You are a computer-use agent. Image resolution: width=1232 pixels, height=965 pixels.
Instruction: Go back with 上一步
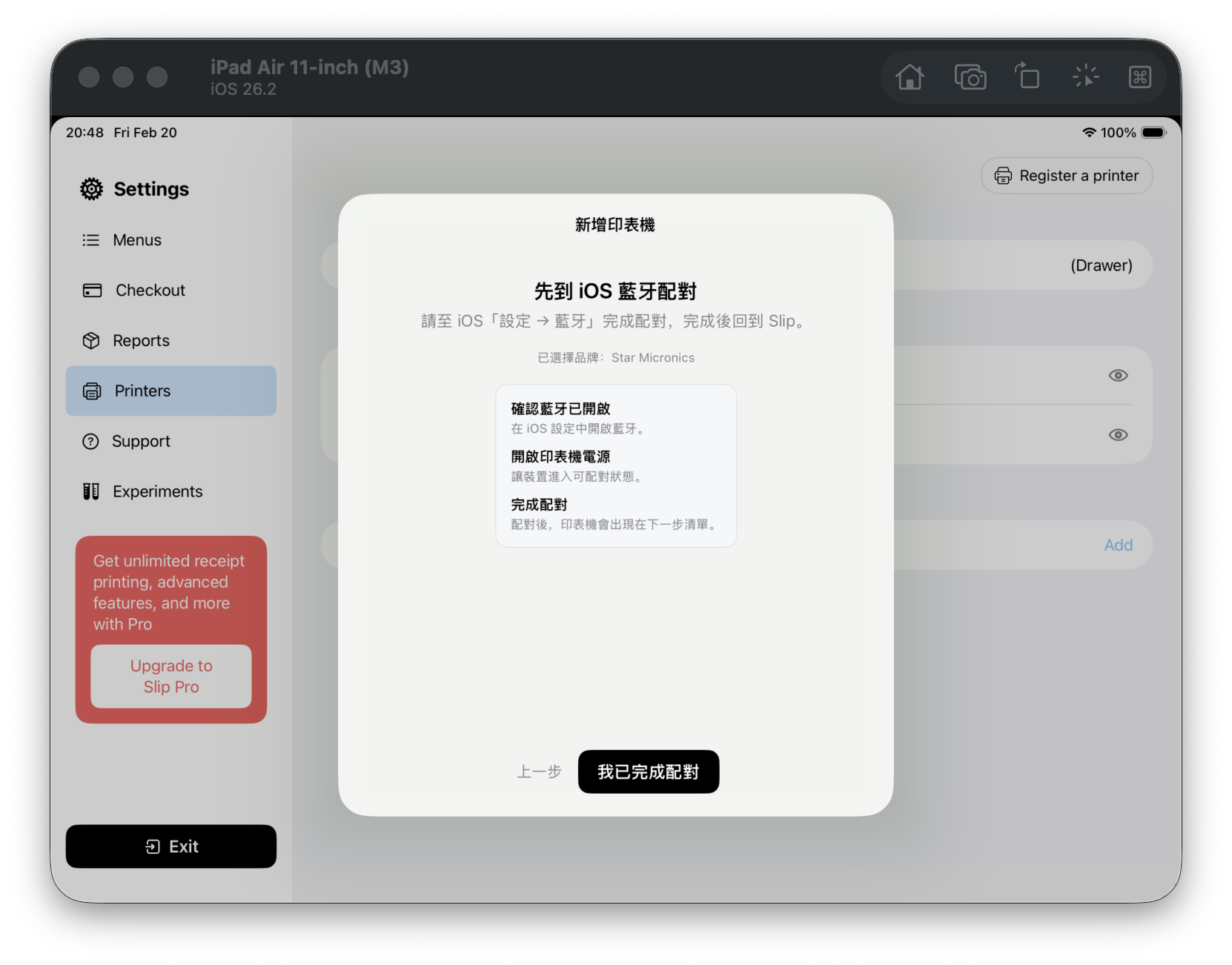point(539,772)
